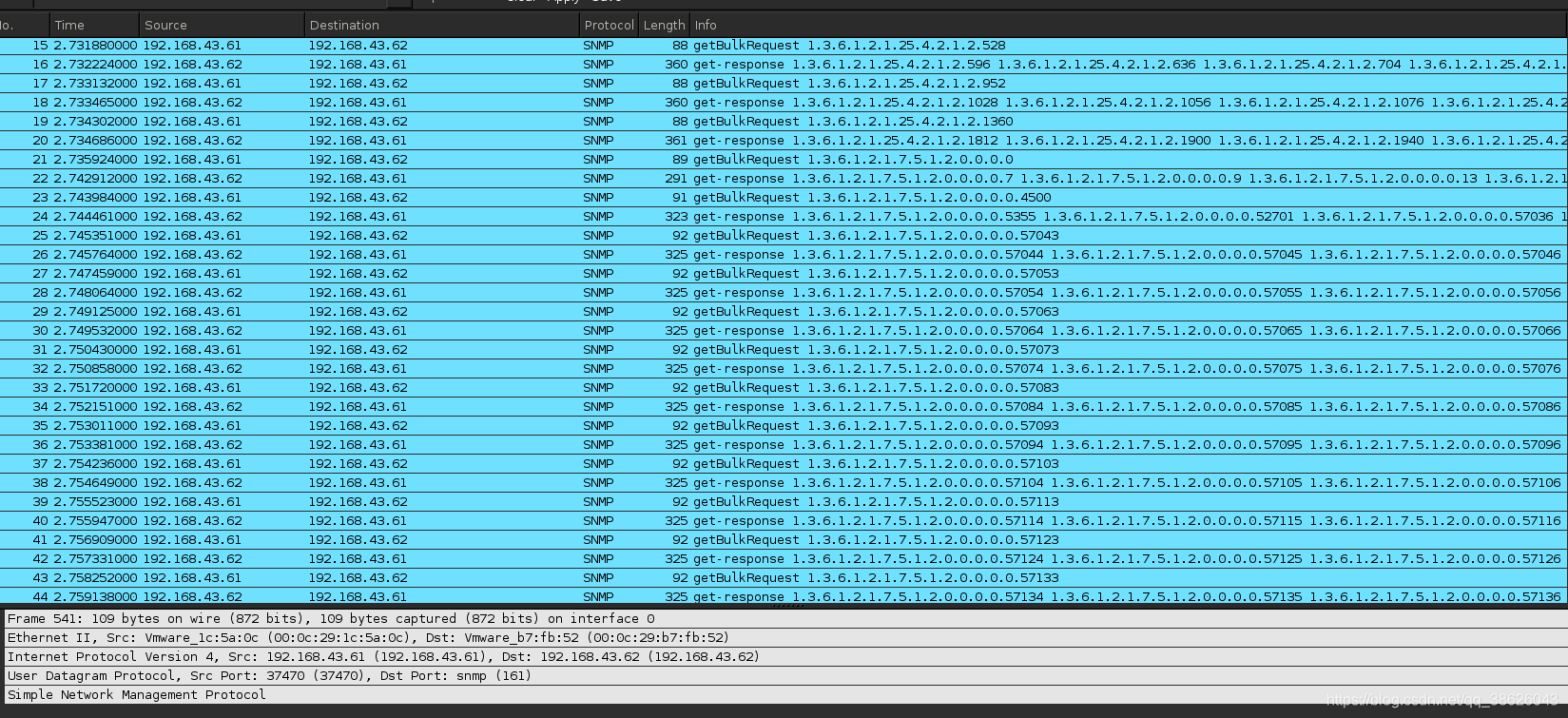The image size is (1568, 718).
Task: Select packet 19 getBulkRequest ending 2.1360
Action: [x=784, y=122]
